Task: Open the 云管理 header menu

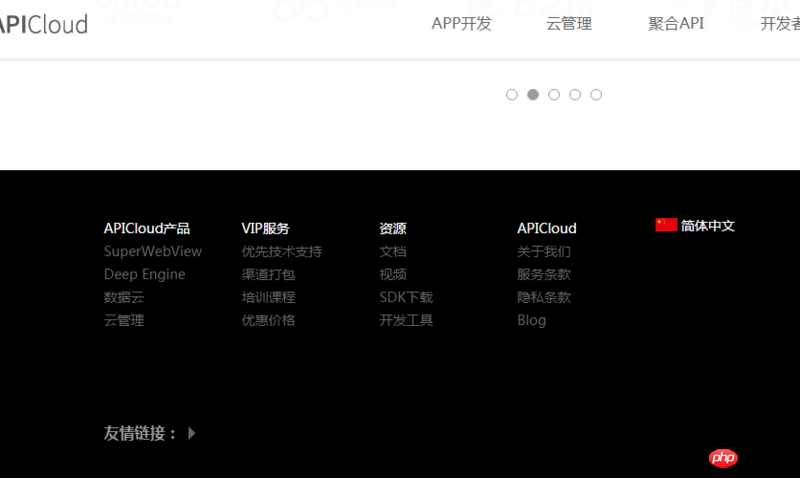Action: (569, 23)
